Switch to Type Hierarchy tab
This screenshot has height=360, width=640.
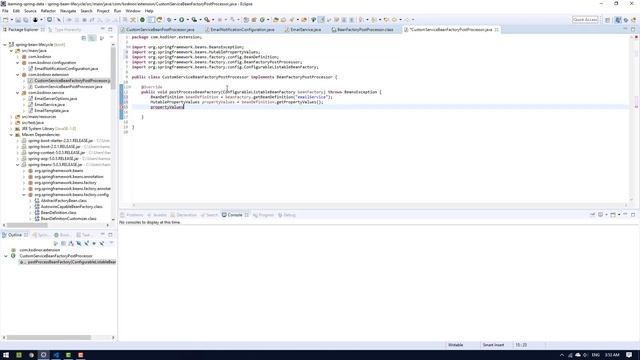65,29
